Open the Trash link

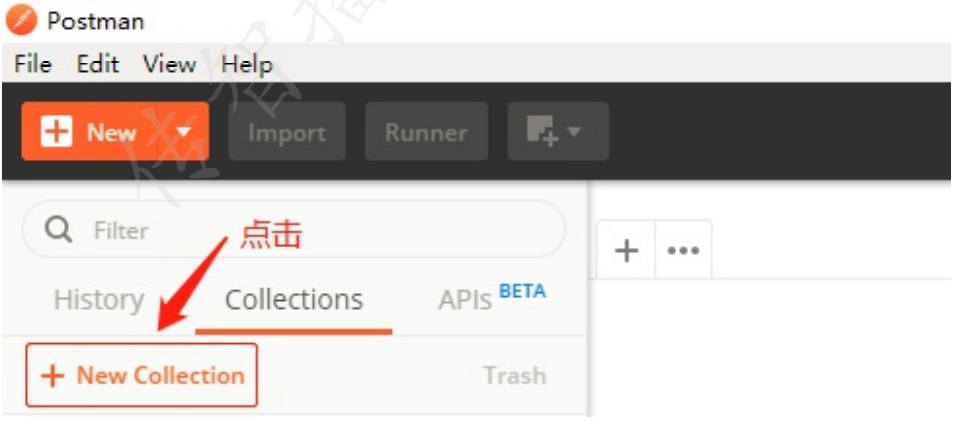pyautogui.click(x=515, y=375)
